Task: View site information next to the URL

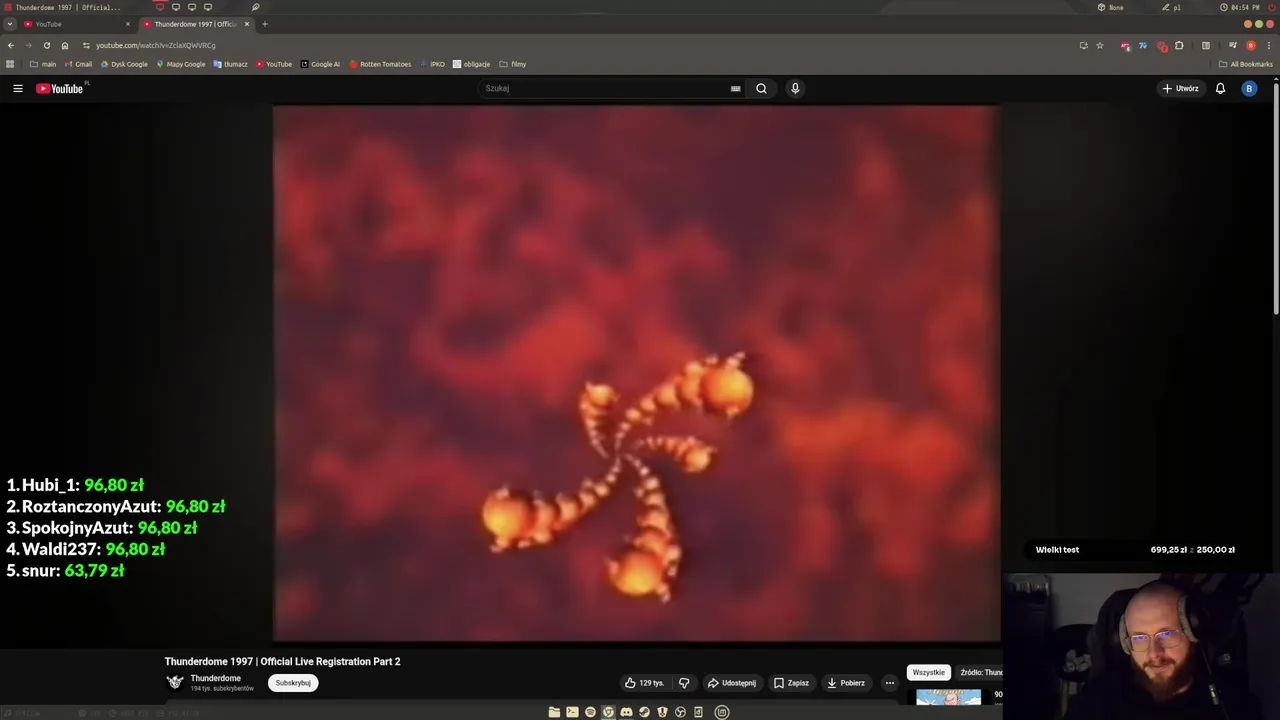Action: pos(86,45)
